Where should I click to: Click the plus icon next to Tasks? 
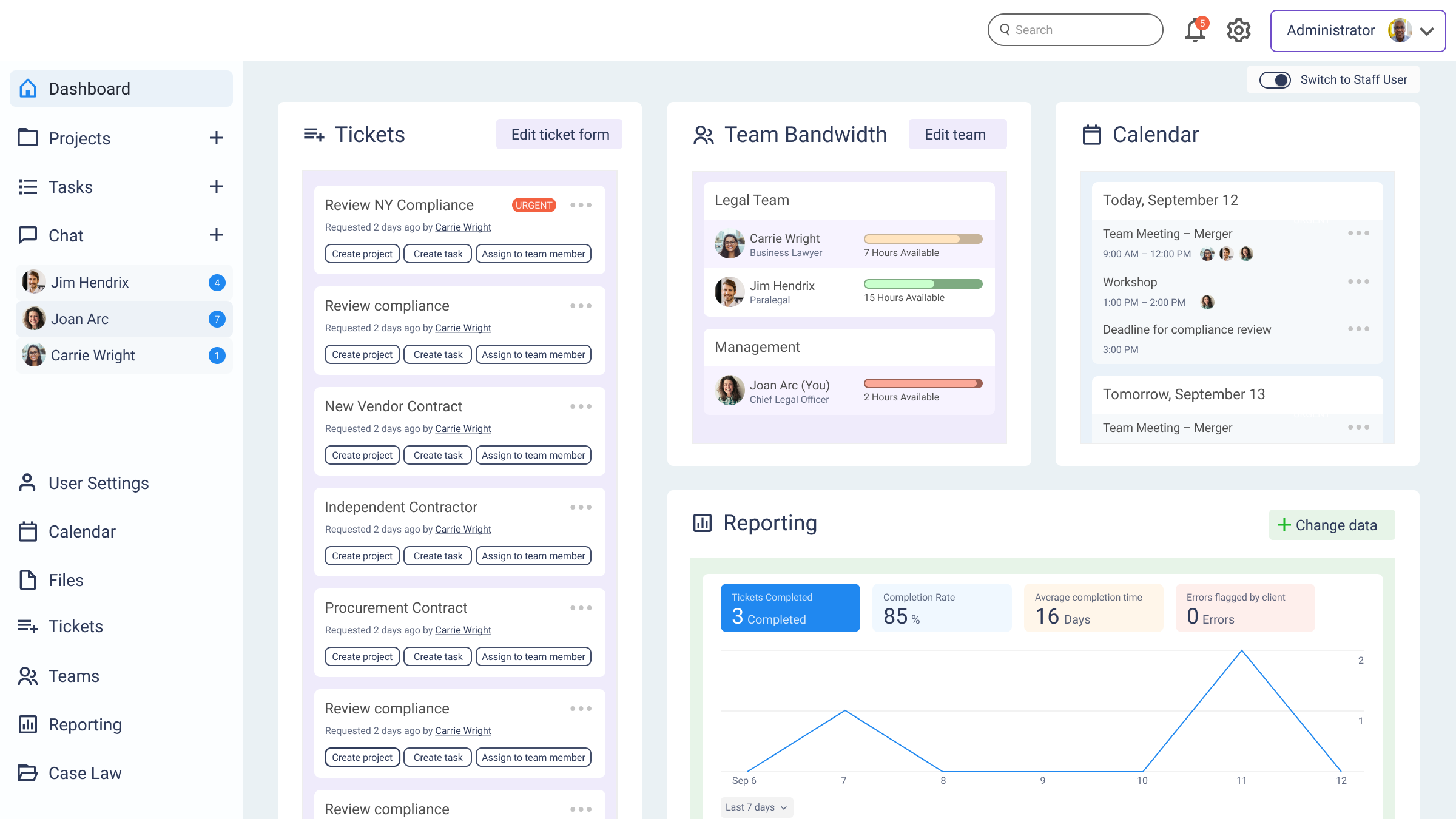tap(217, 186)
